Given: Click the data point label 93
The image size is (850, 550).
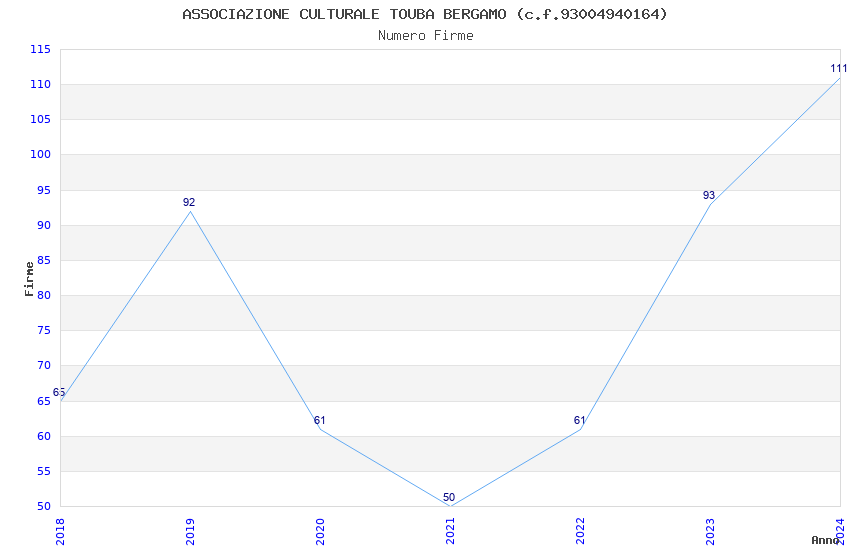Looking at the screenshot, I should point(709,195).
